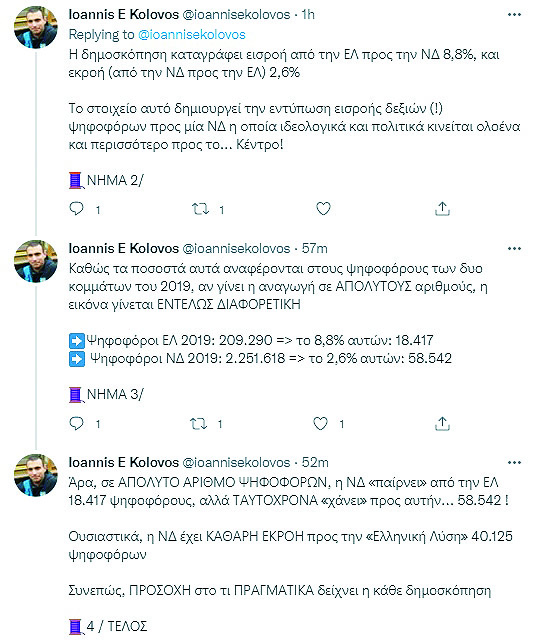537x643 pixels.
Task: Open the @ioannisekolovos Replying to link
Action: point(192,34)
